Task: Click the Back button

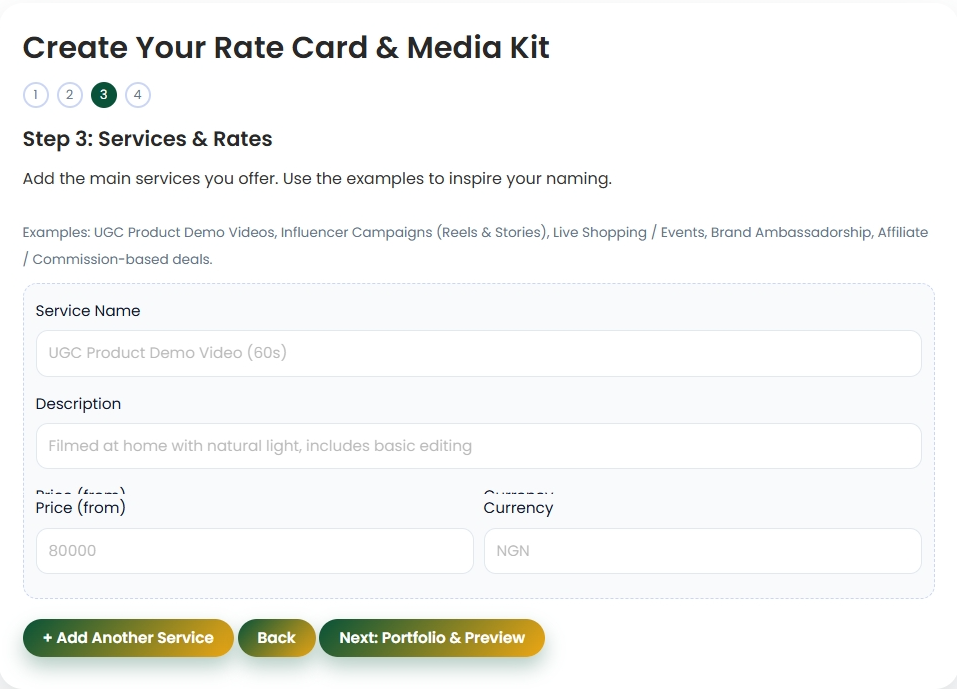Action: tap(276, 638)
